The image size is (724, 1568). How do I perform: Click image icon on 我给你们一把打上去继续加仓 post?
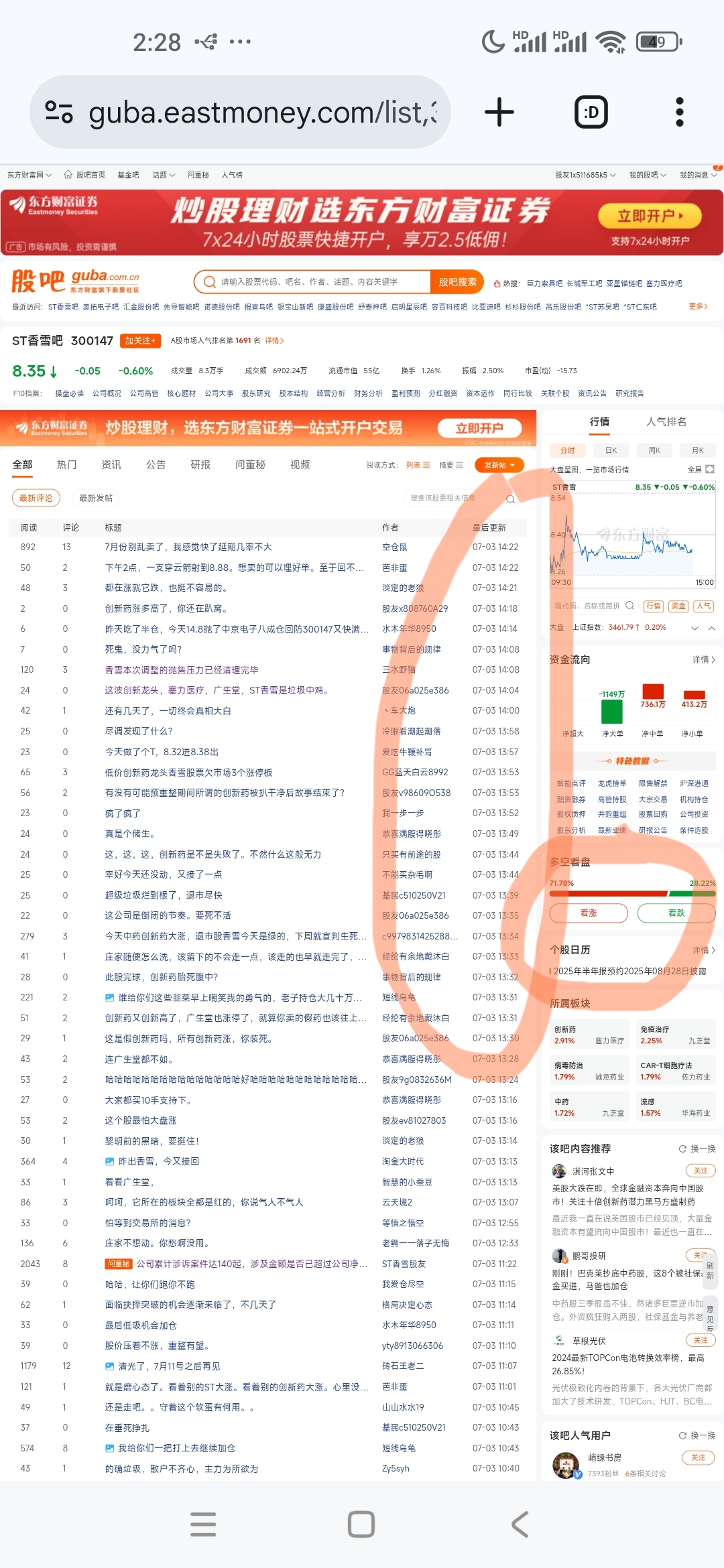pyautogui.click(x=109, y=1448)
